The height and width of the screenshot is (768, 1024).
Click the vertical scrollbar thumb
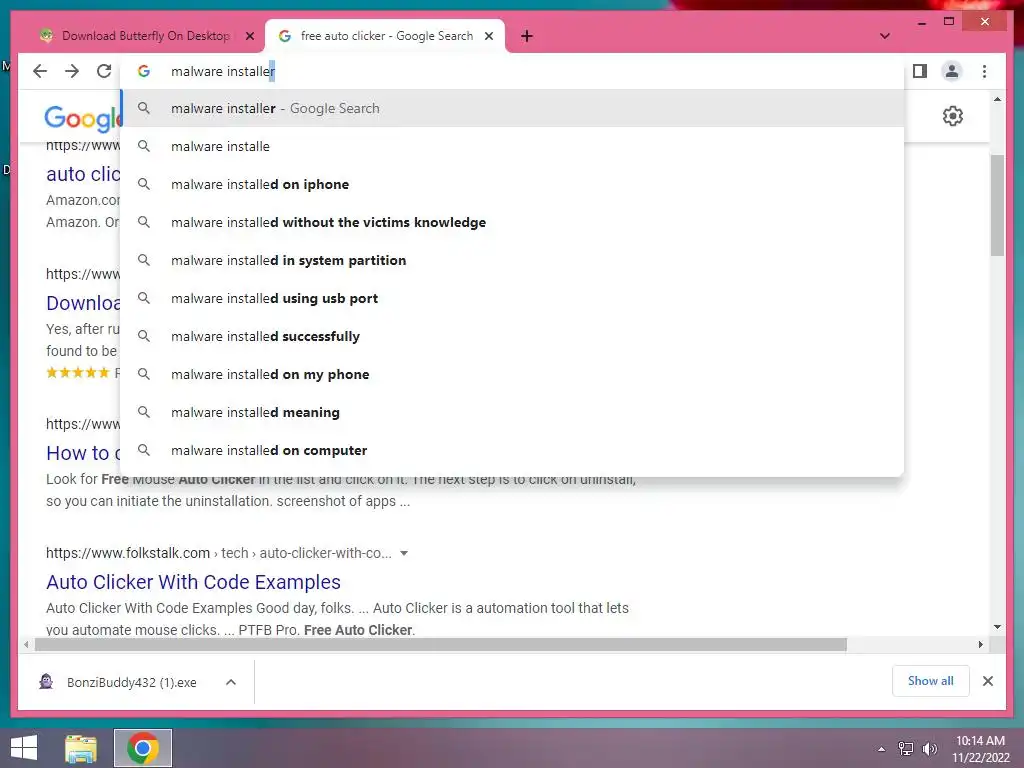(997, 205)
